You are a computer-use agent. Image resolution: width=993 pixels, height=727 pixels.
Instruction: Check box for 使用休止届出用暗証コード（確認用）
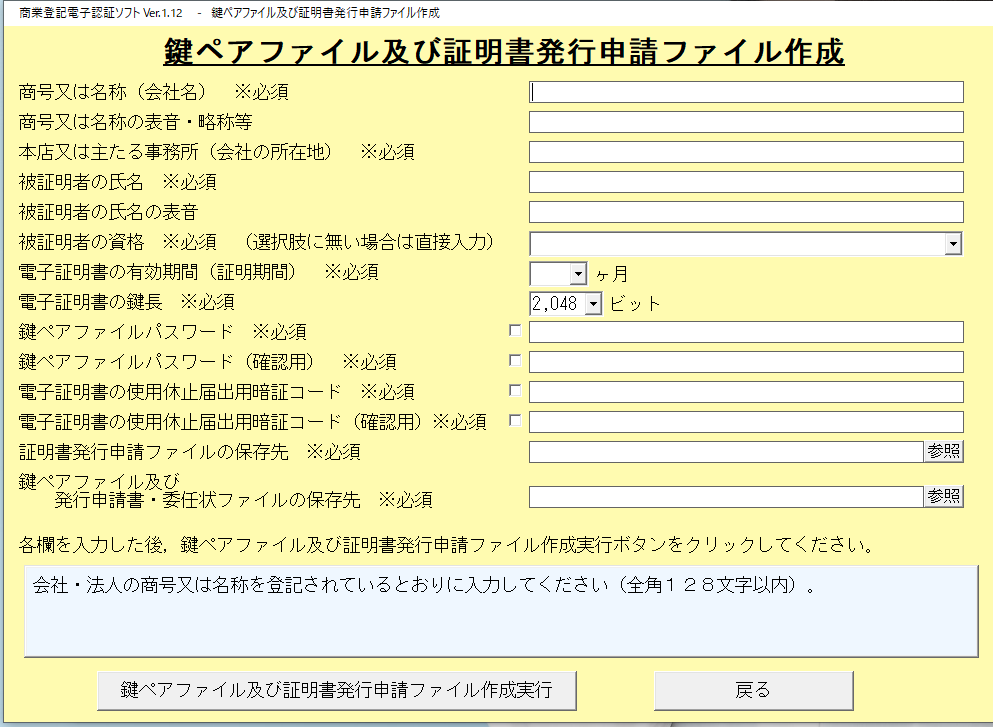coord(515,420)
